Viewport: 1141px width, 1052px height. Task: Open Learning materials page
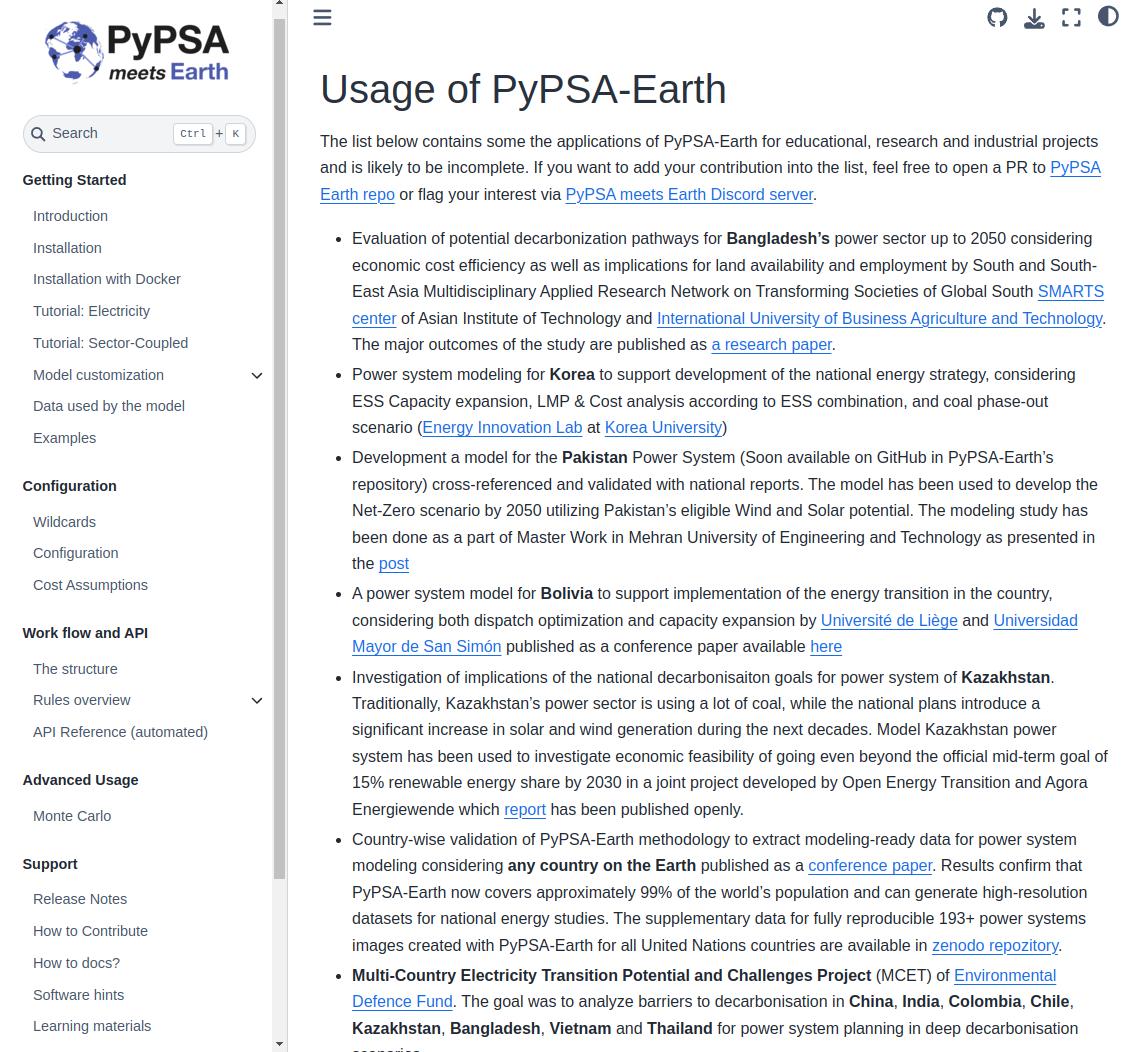click(92, 1027)
